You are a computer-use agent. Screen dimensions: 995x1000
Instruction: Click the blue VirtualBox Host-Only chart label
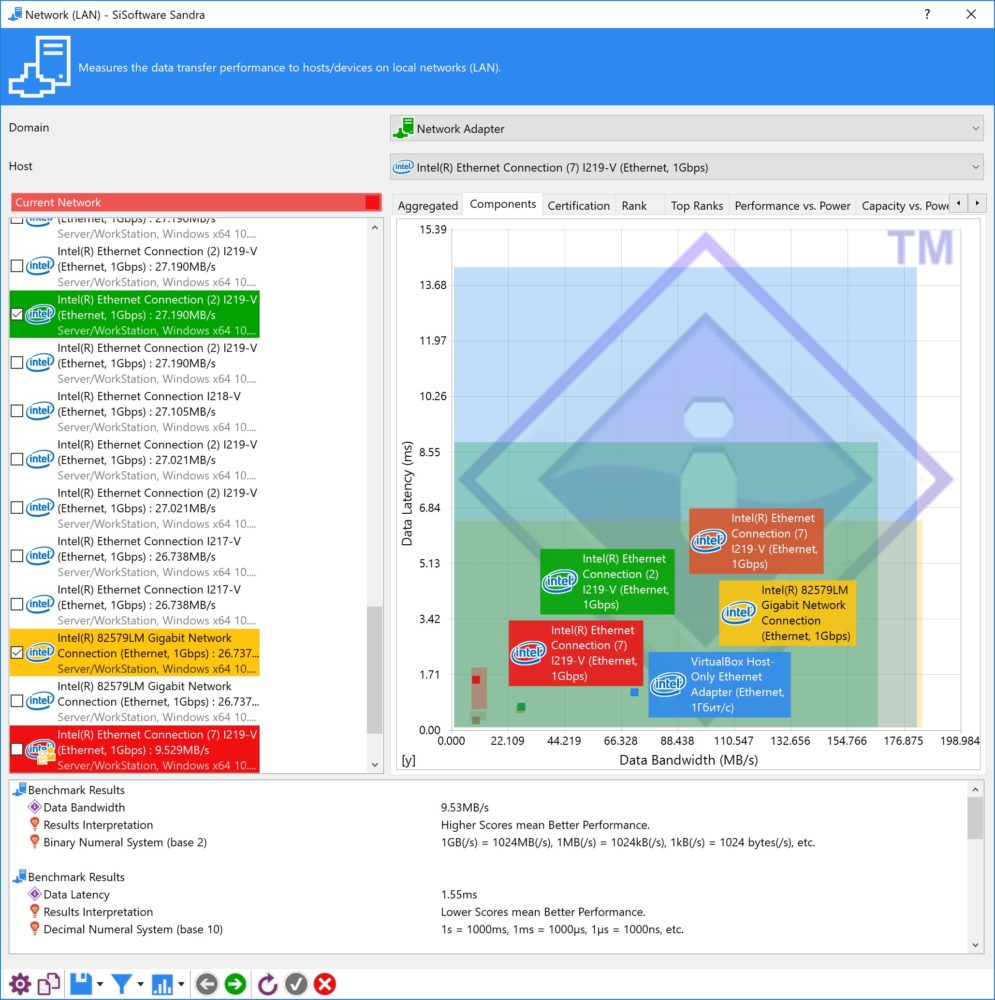click(719, 684)
